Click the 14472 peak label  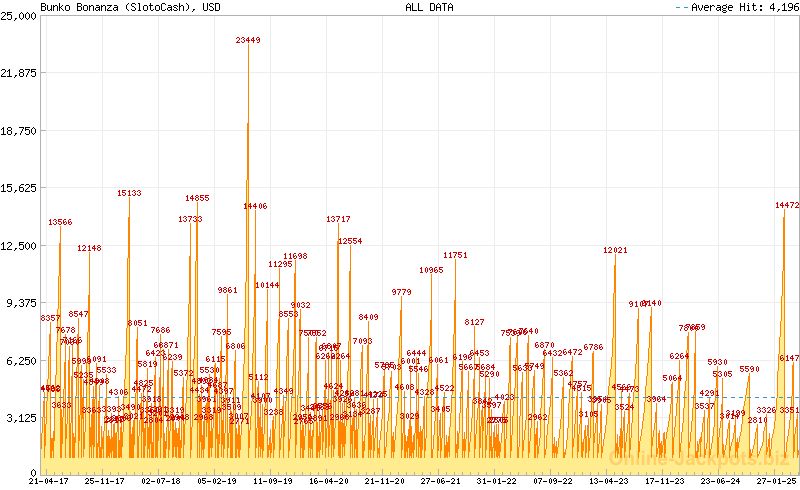(x=787, y=205)
